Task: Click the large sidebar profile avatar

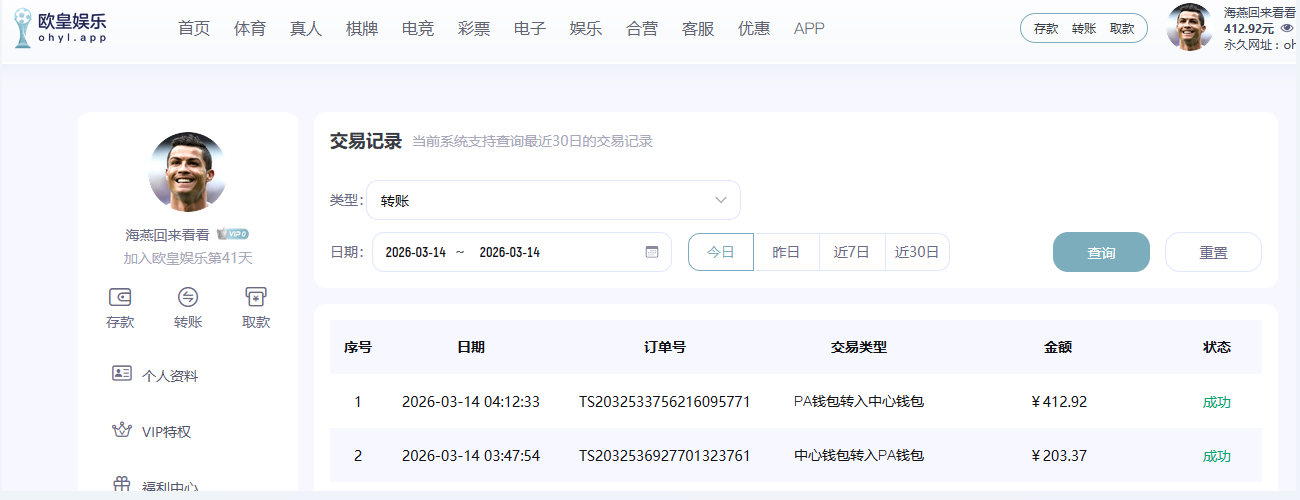Action: click(188, 171)
